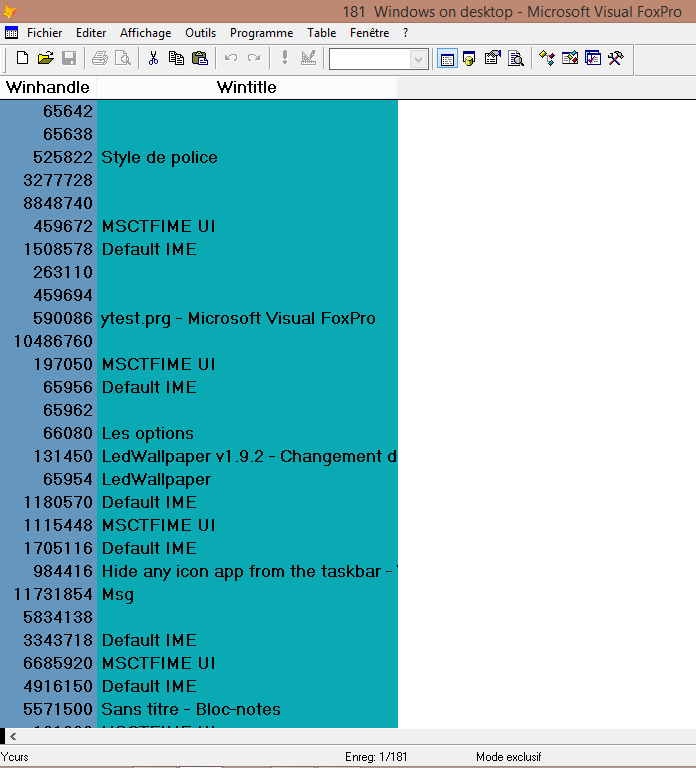Open the Object Browser icon
Screen dimensions: 696x768
point(570,58)
